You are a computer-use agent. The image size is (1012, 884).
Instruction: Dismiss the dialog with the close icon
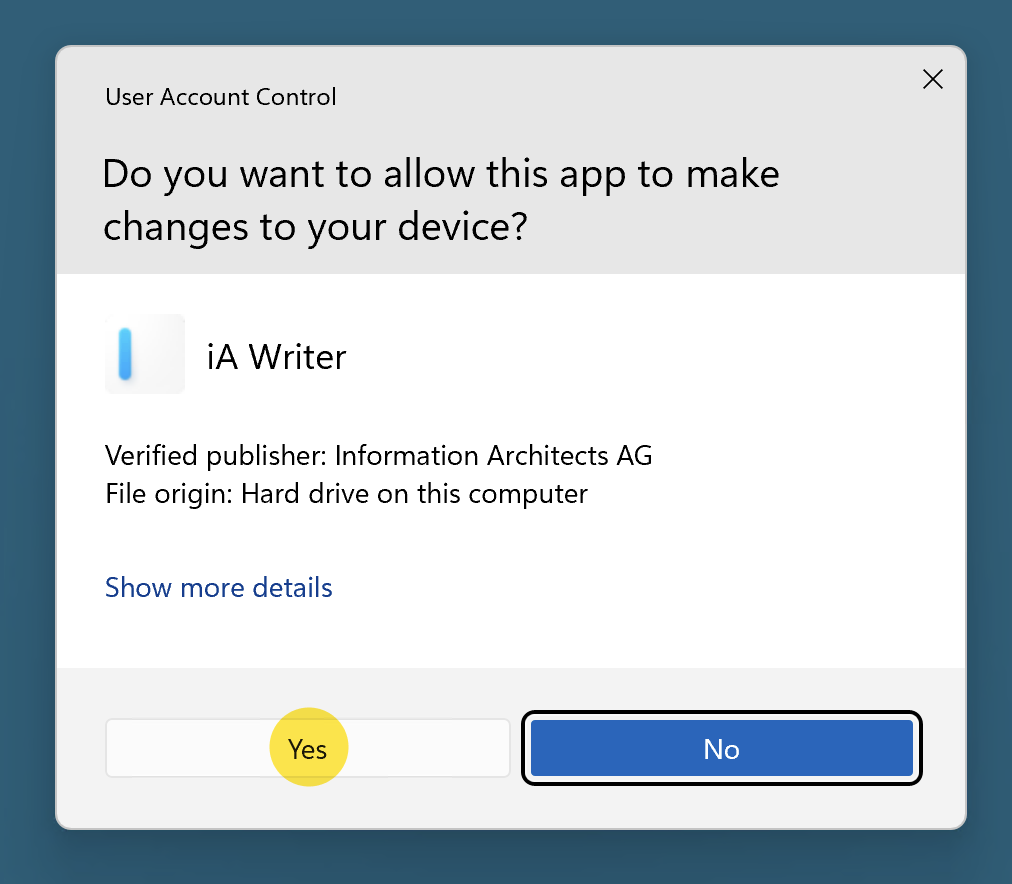[932, 79]
